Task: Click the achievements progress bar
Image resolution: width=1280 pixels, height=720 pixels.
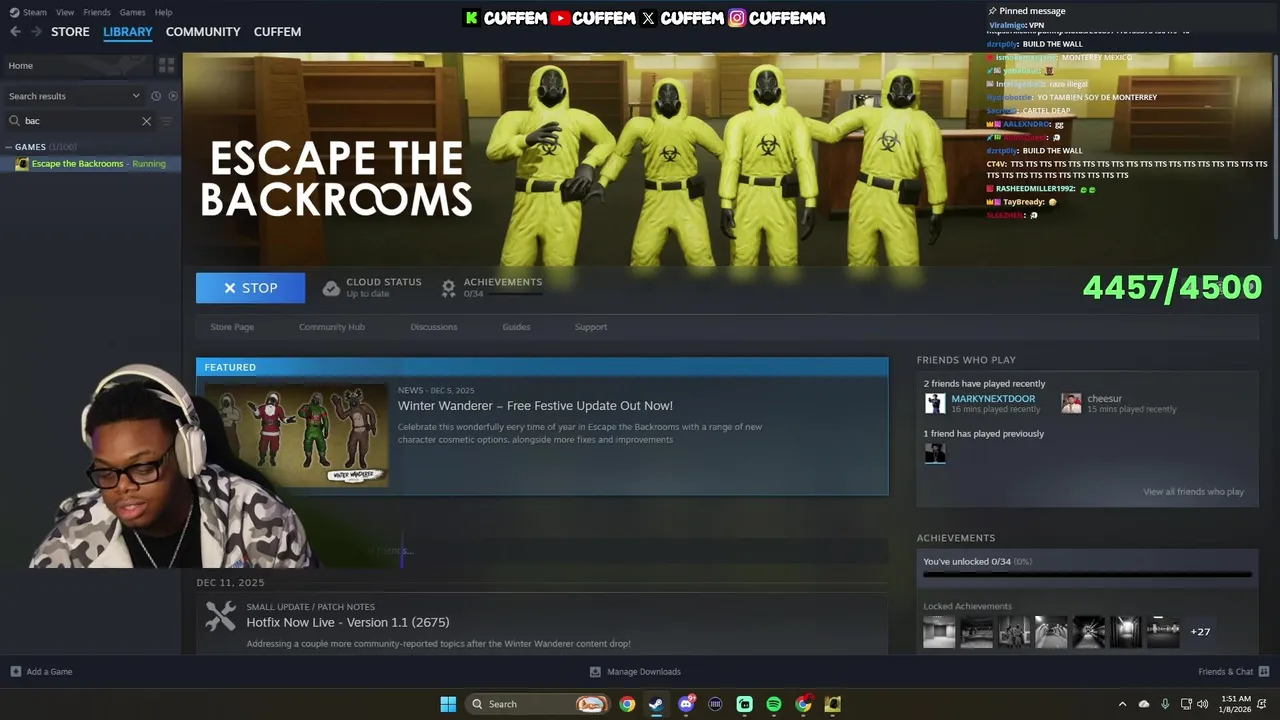Action: tap(1087, 575)
